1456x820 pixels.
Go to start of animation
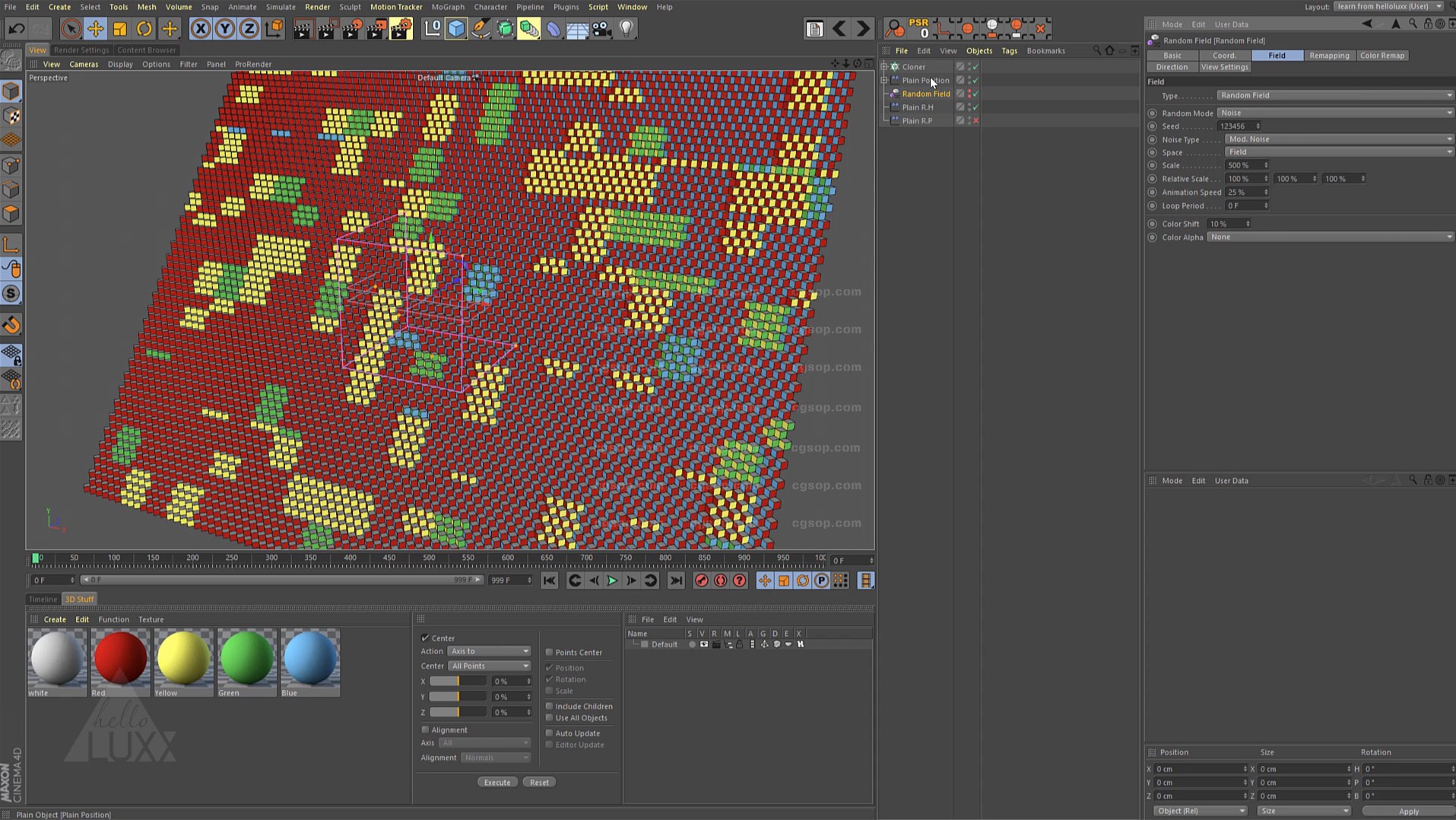[x=549, y=581]
